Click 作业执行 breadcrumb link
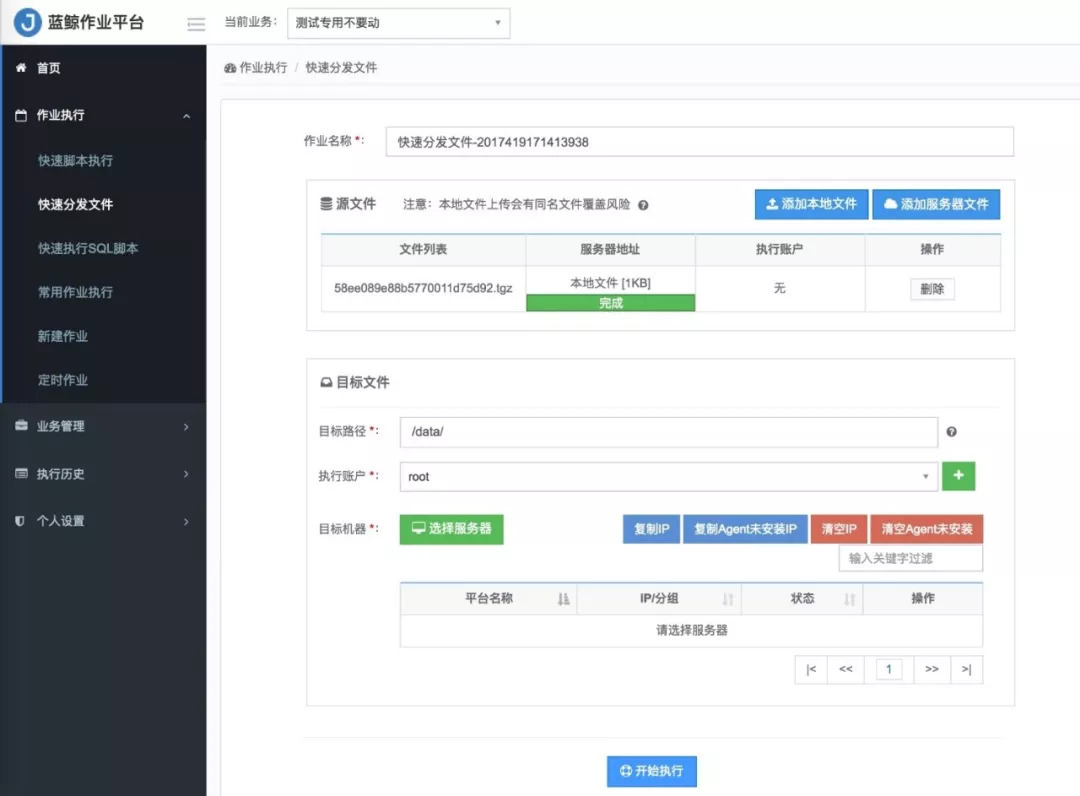1080x796 pixels. point(263,67)
